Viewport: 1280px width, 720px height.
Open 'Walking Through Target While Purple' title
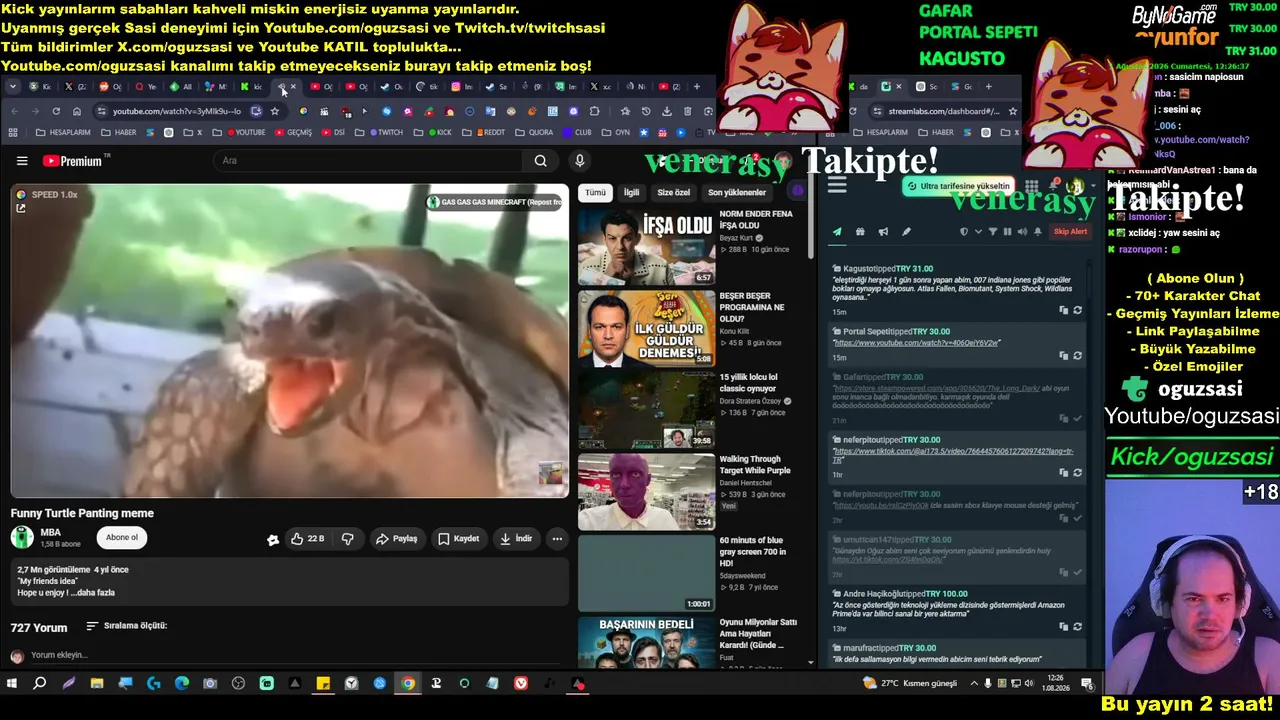click(x=755, y=465)
